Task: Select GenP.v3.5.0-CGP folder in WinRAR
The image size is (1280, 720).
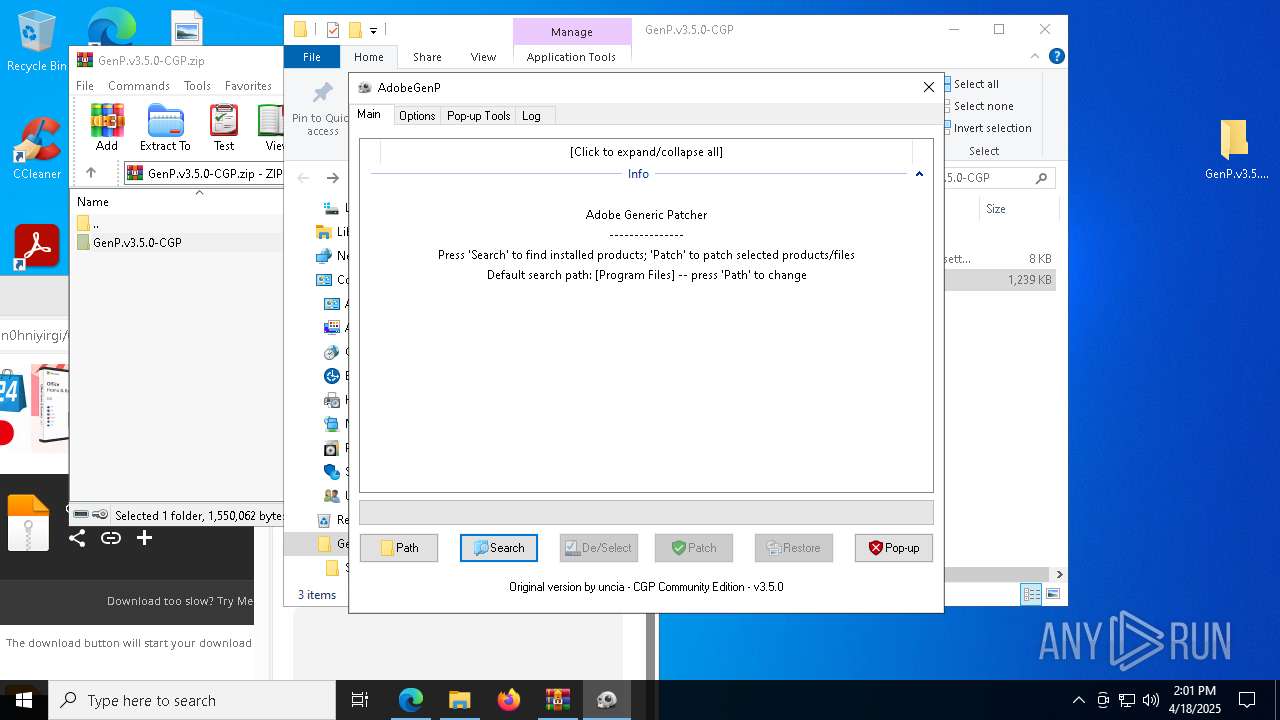Action: click(178, 243)
